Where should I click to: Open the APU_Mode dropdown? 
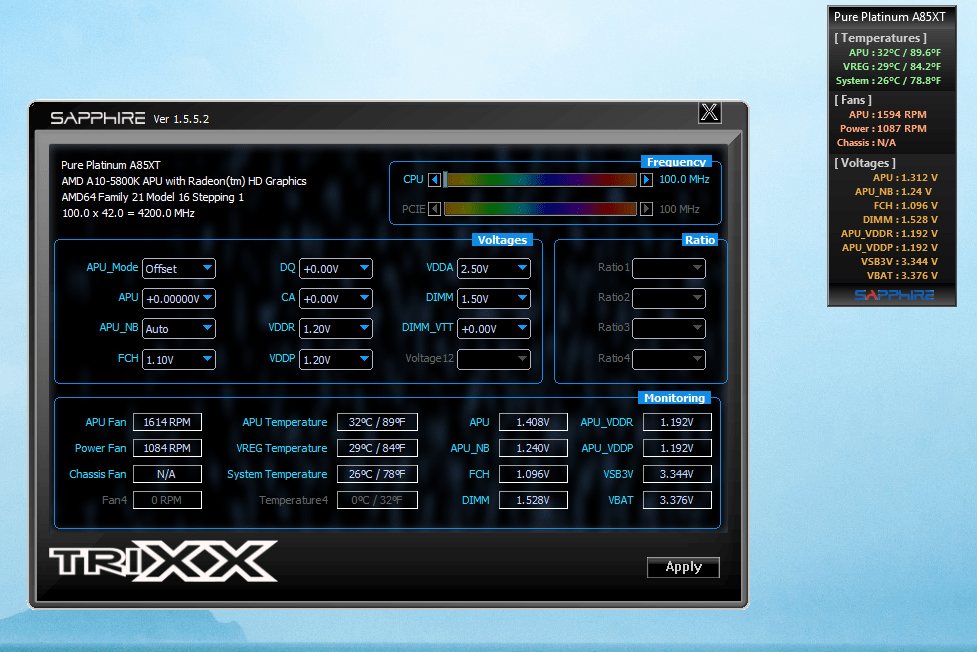(179, 269)
